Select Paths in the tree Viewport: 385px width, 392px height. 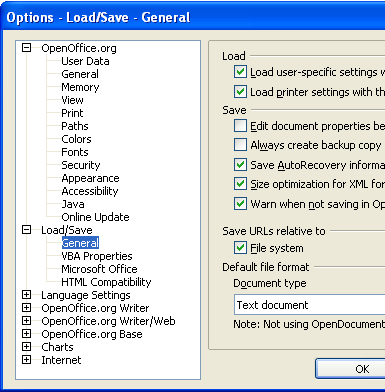tap(75, 126)
